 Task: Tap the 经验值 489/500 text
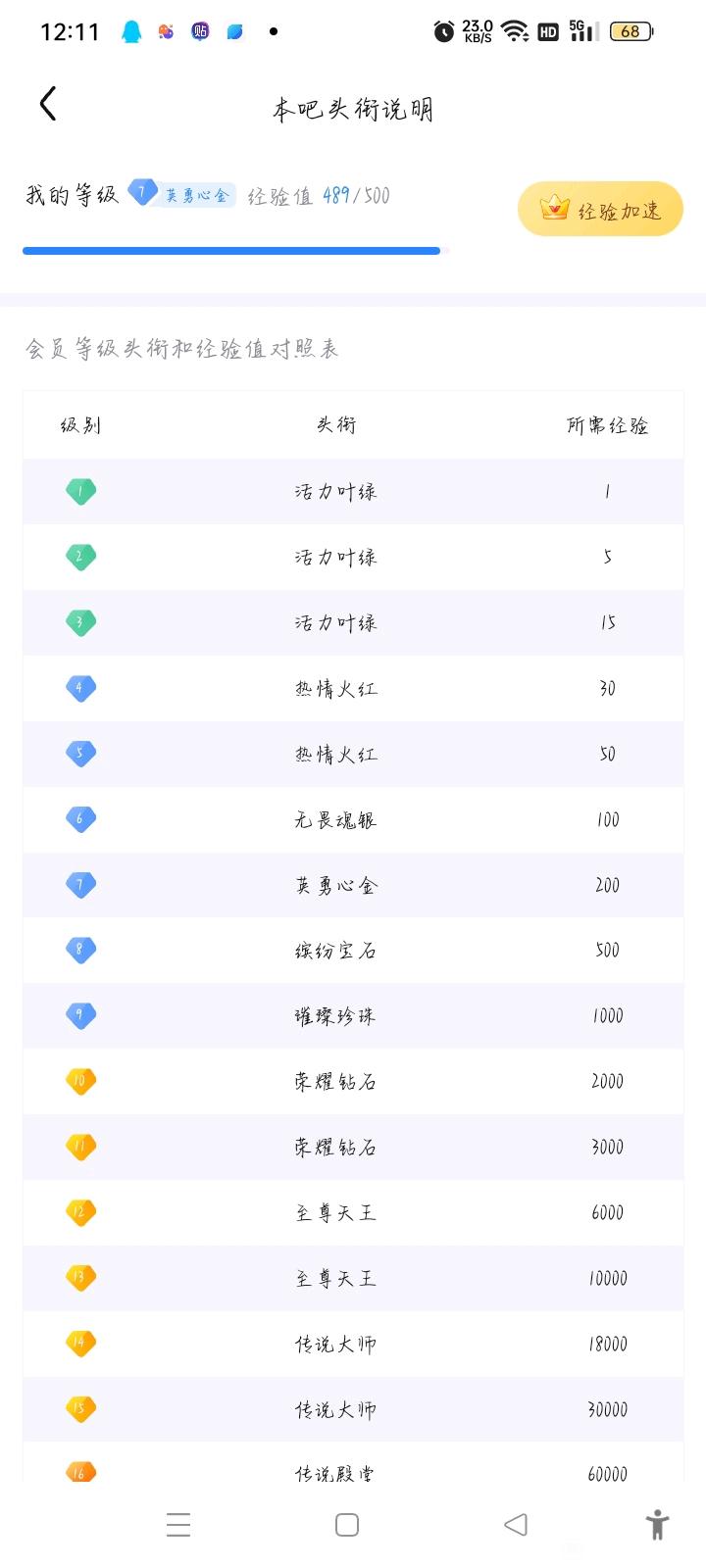coord(319,195)
